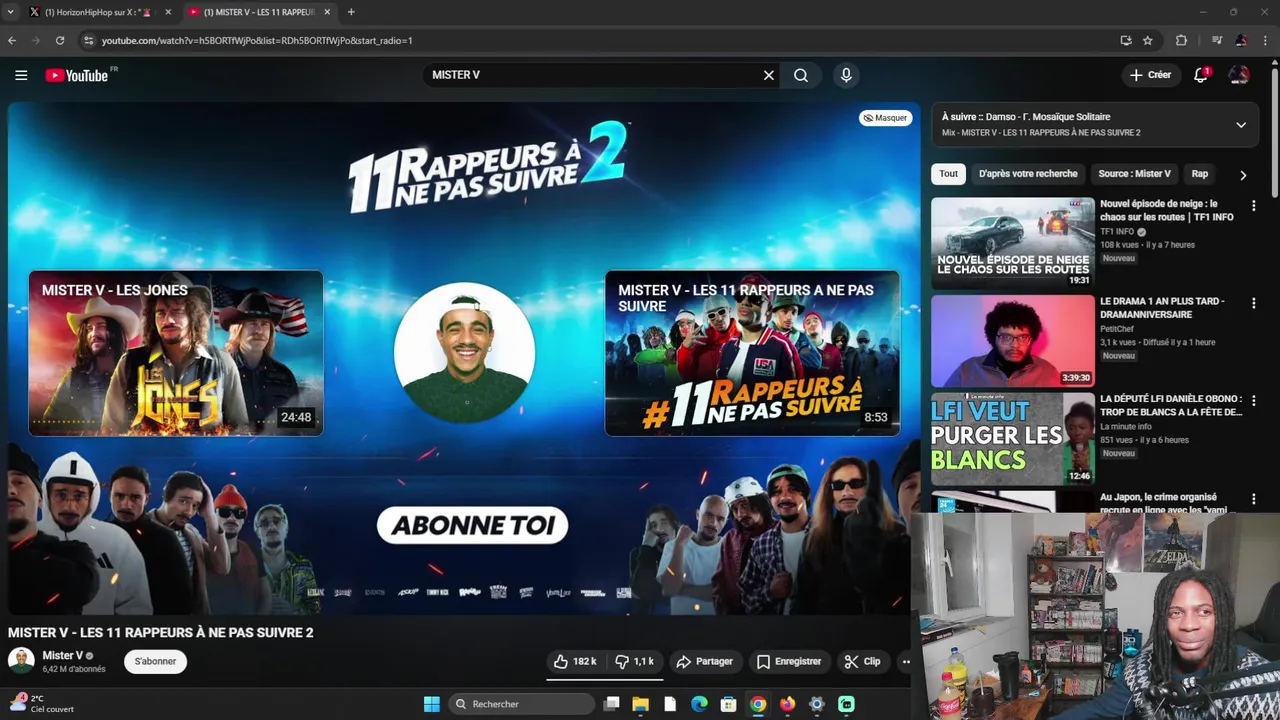Open the notifications bell
Viewport: 1280px width, 720px height.
click(x=1202, y=75)
